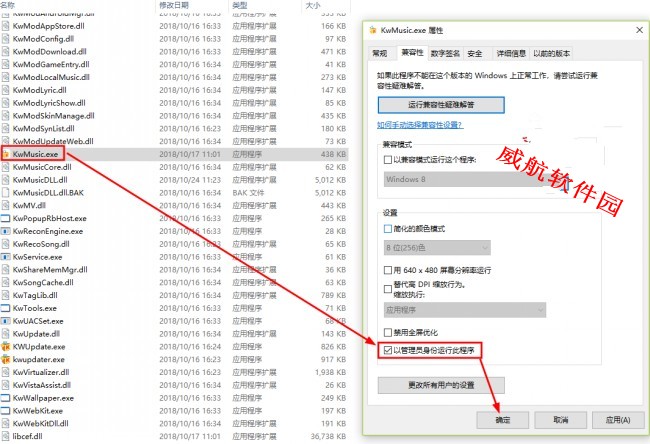Open the 应用程序 DPI scaling dropdown

465,310
